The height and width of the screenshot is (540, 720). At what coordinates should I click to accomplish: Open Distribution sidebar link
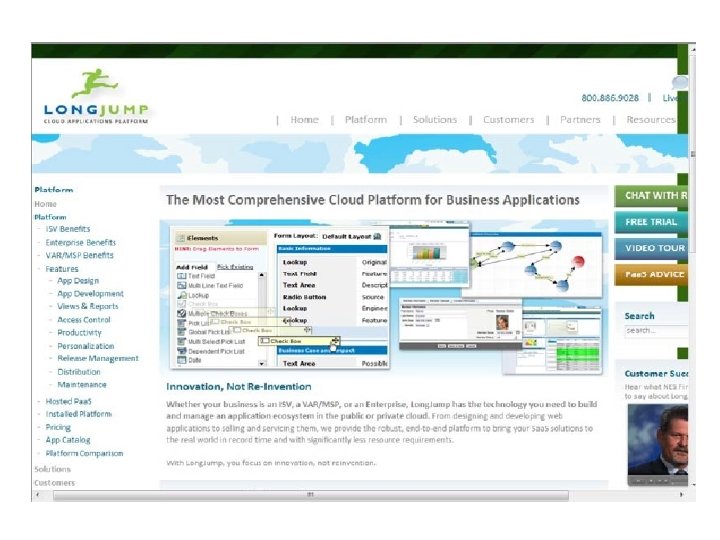click(x=79, y=372)
